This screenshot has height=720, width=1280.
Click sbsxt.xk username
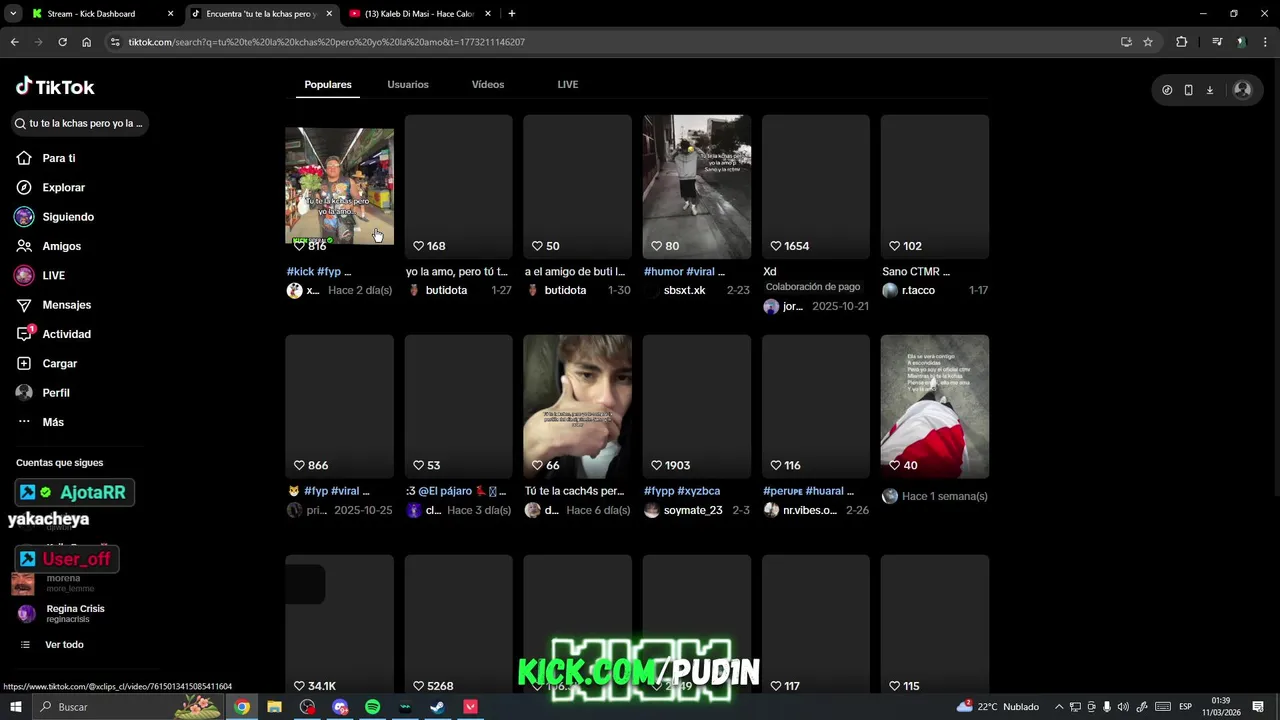[x=685, y=291]
